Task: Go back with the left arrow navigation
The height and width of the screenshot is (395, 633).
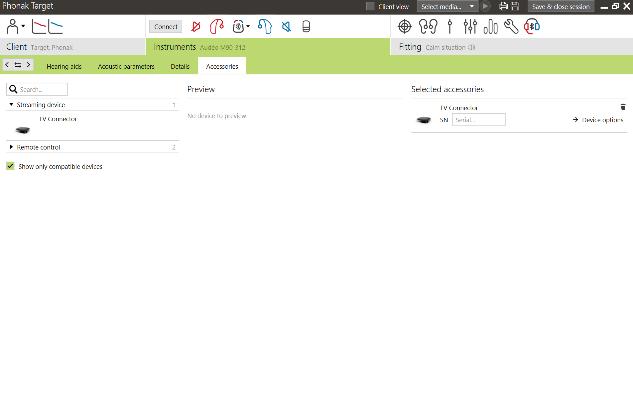Action: (x=7, y=65)
